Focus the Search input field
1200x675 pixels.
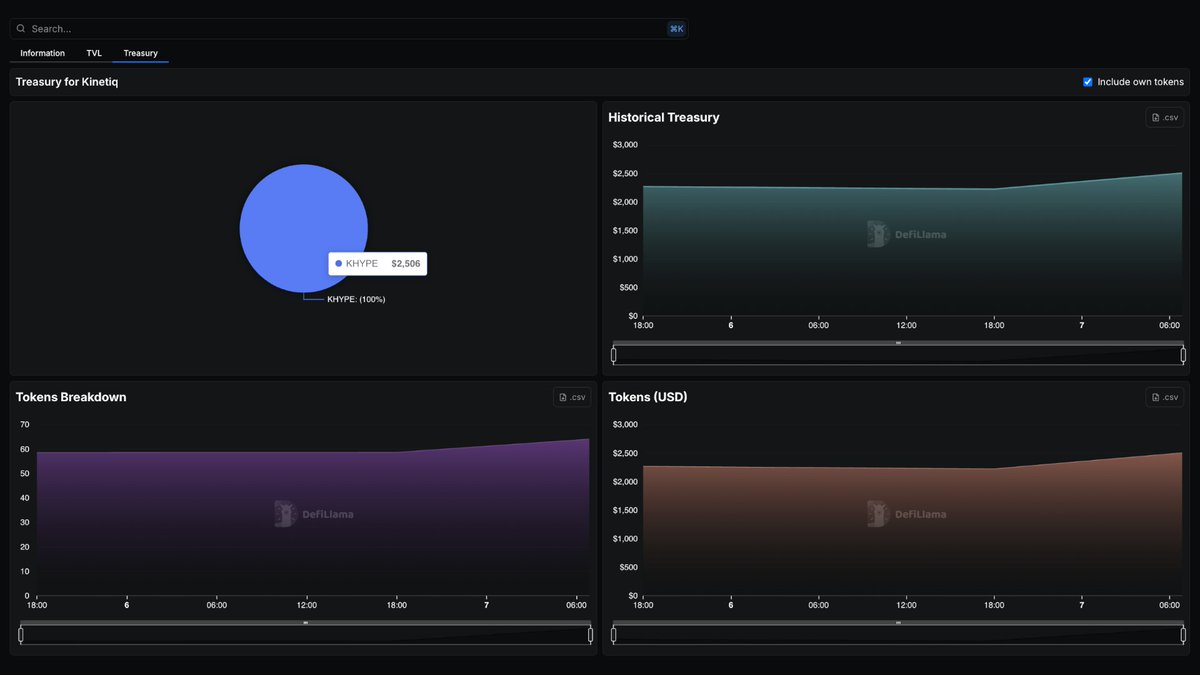(x=340, y=29)
